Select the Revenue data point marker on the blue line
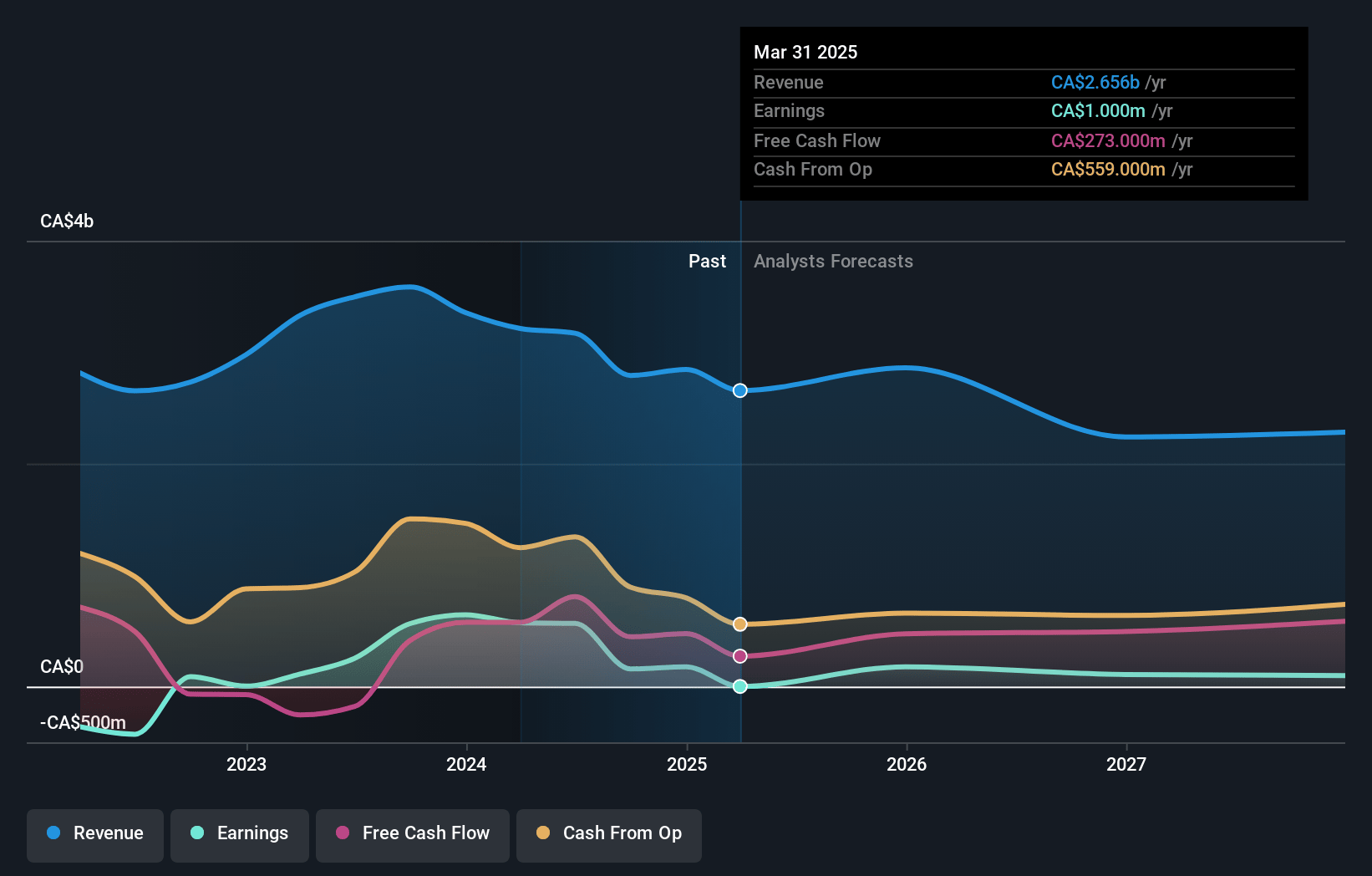Viewport: 1372px width, 876px height. 740,390
